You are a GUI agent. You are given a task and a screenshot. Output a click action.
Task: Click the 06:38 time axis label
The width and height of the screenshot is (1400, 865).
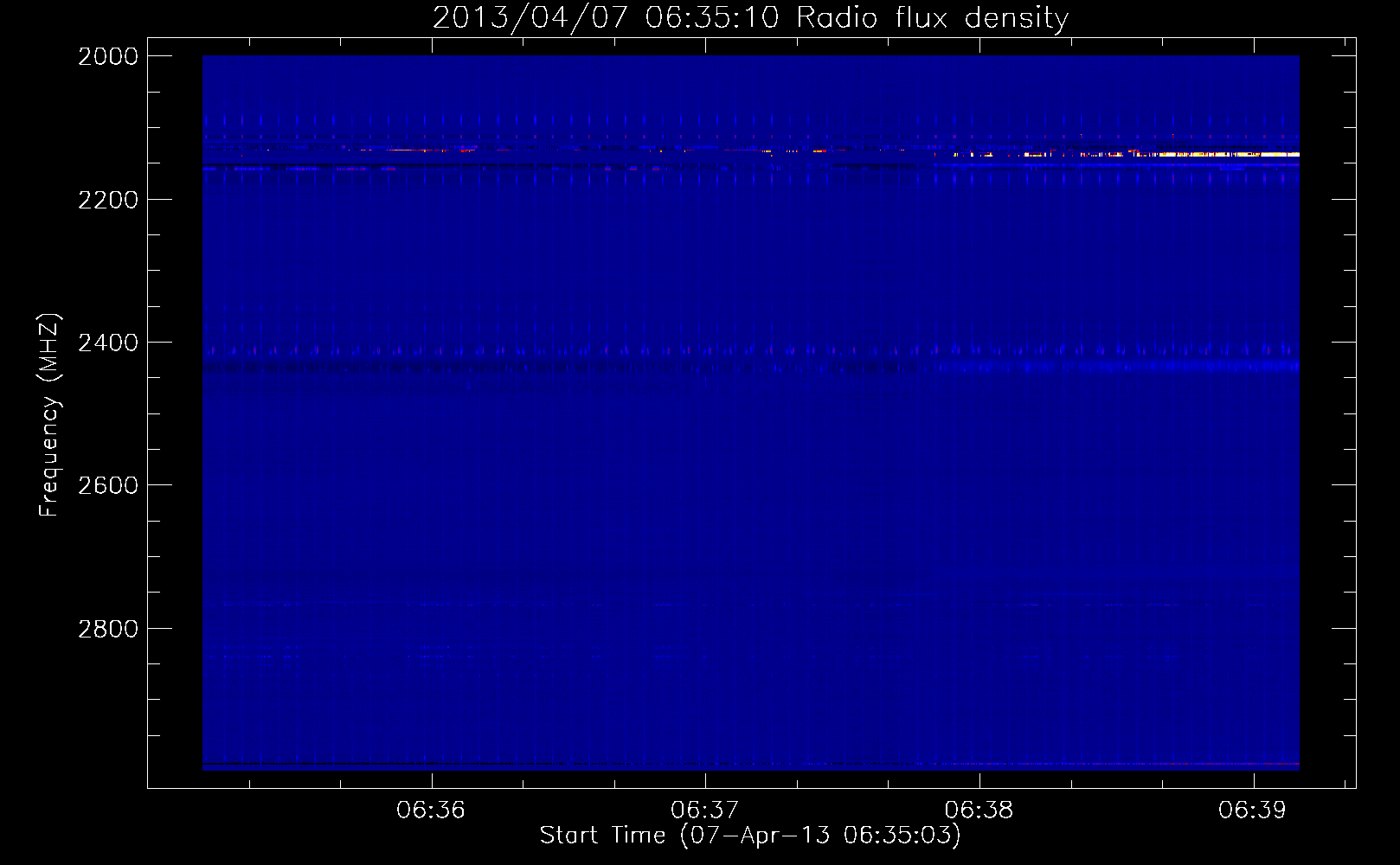coord(979,811)
